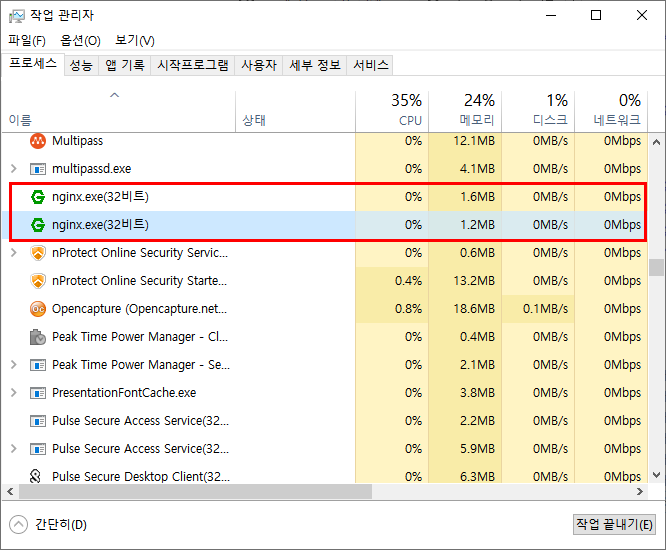
Task: Maximize the 작업 관리자 window
Action: click(x=596, y=16)
